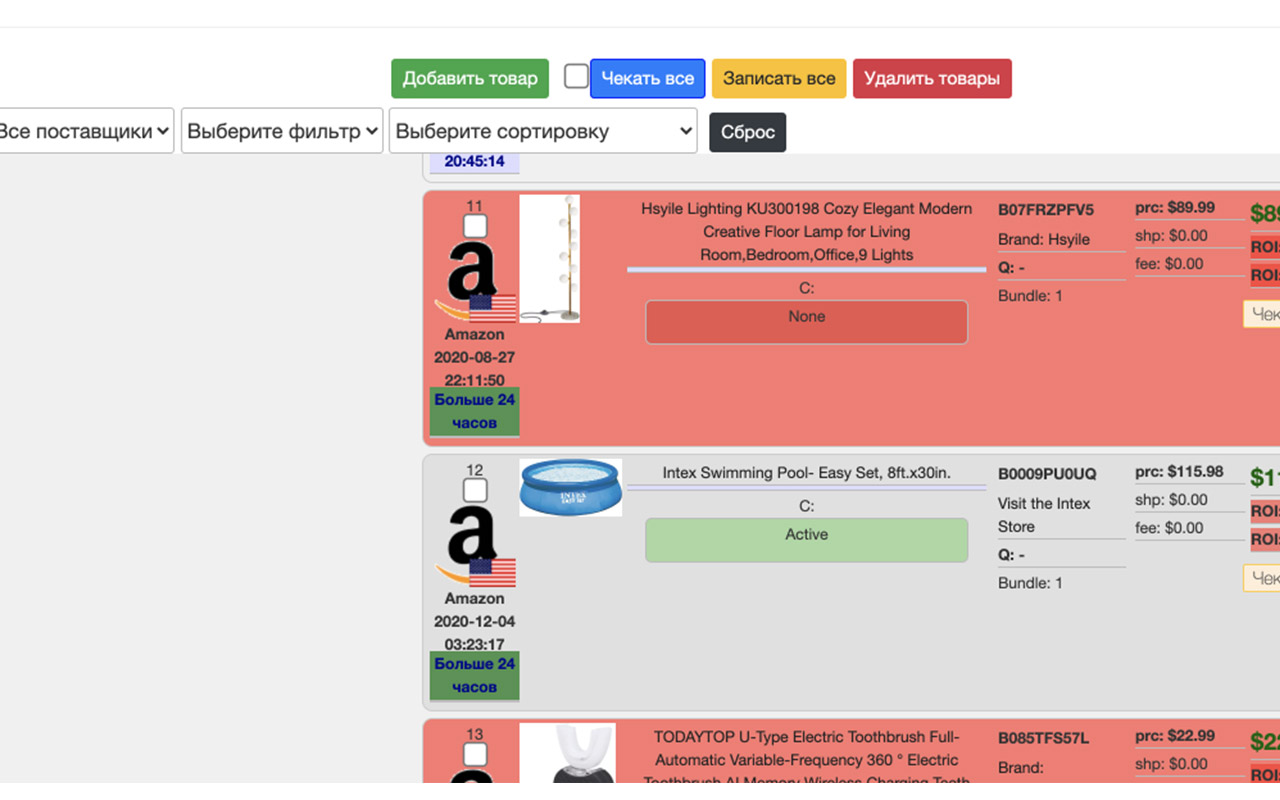
Task: Click the US flag icon on item 12
Action: tap(493, 571)
